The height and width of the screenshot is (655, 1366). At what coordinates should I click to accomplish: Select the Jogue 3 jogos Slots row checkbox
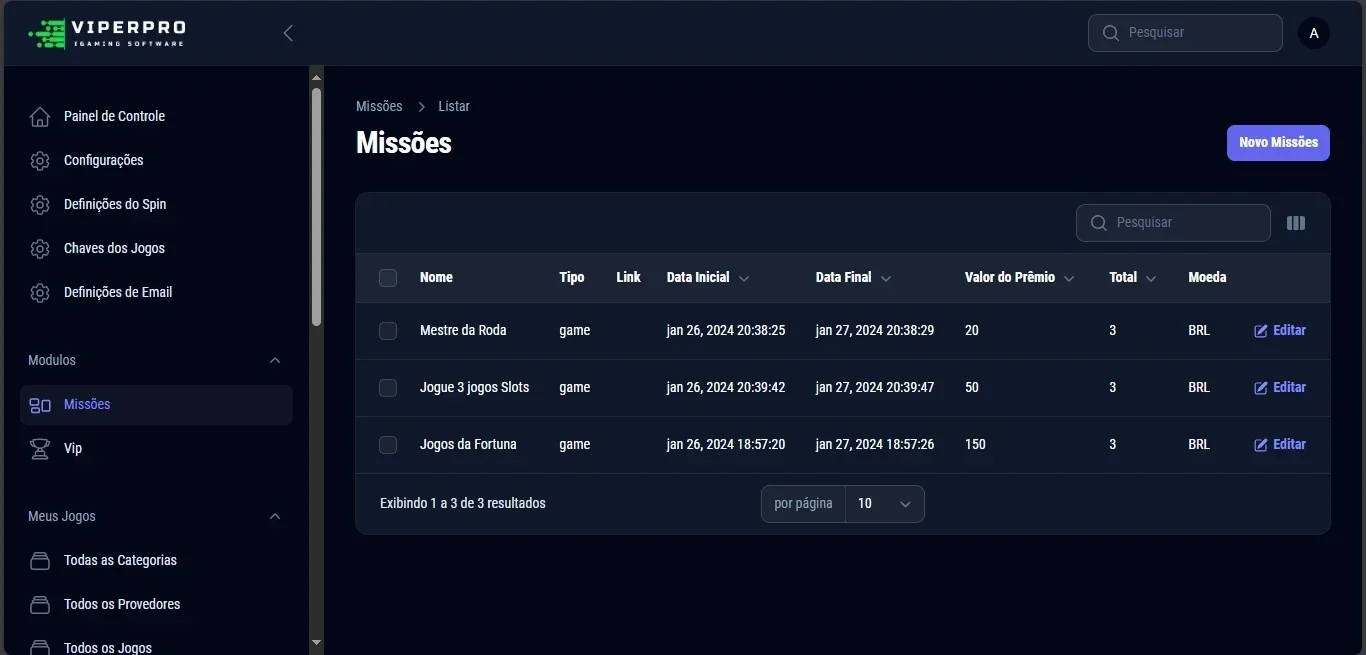pos(388,388)
